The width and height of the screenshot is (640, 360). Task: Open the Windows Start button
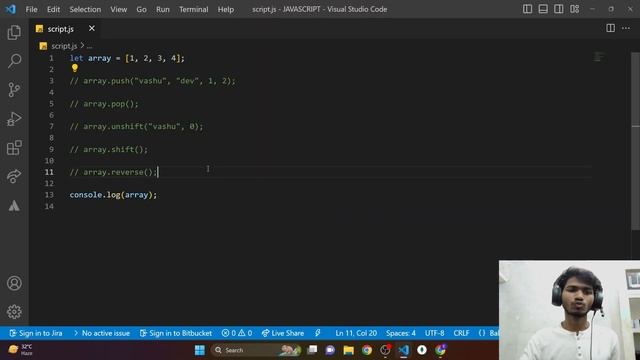(x=200, y=350)
